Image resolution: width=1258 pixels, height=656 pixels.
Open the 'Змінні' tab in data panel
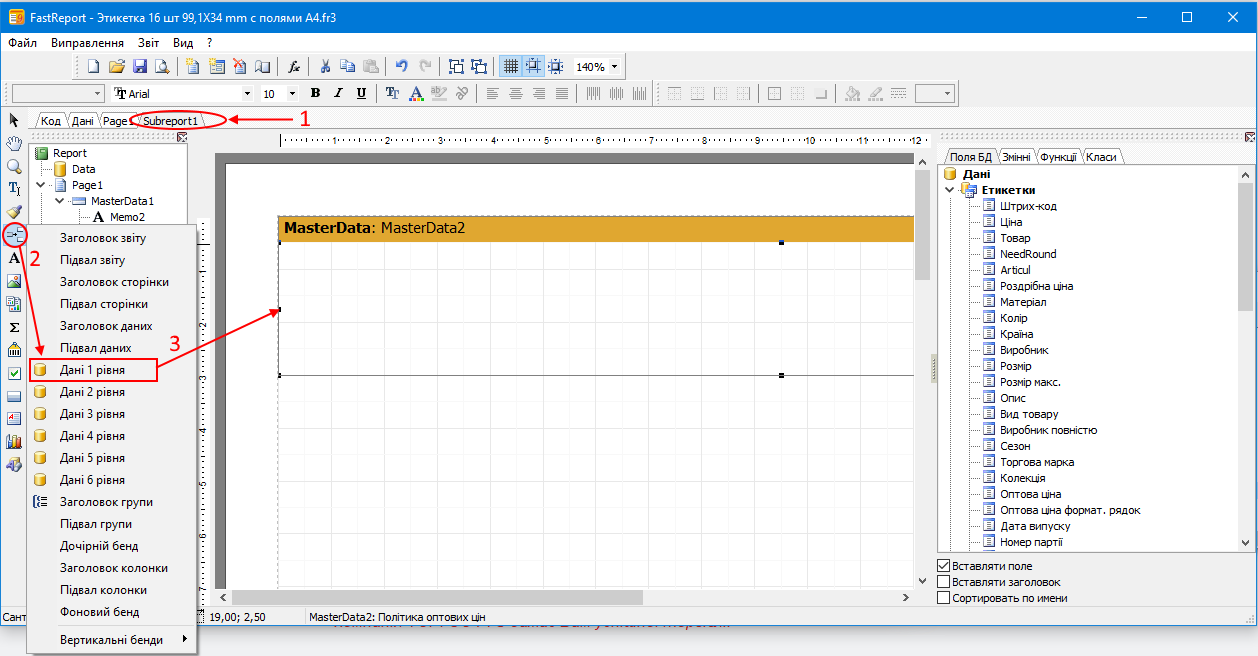pos(1017,157)
